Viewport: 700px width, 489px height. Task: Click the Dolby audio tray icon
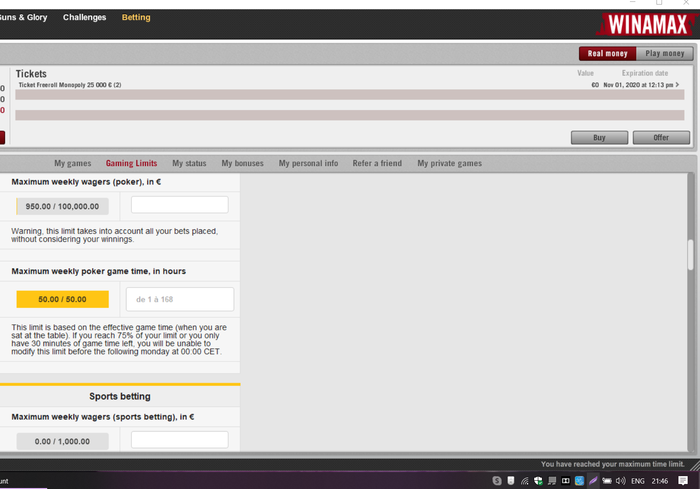(x=566, y=481)
